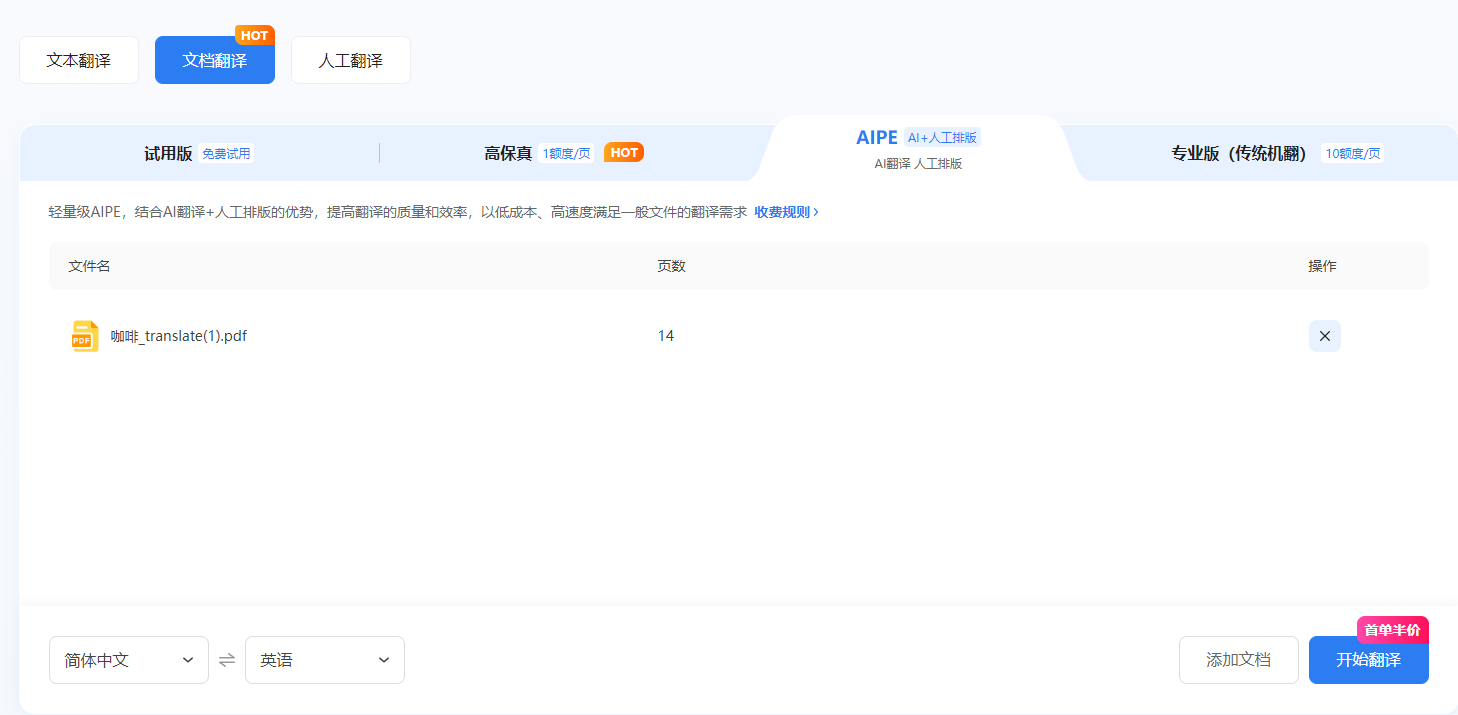This screenshot has width=1458, height=715.
Task: Click the 10额度/页 label on 专业版
Action: [1353, 153]
